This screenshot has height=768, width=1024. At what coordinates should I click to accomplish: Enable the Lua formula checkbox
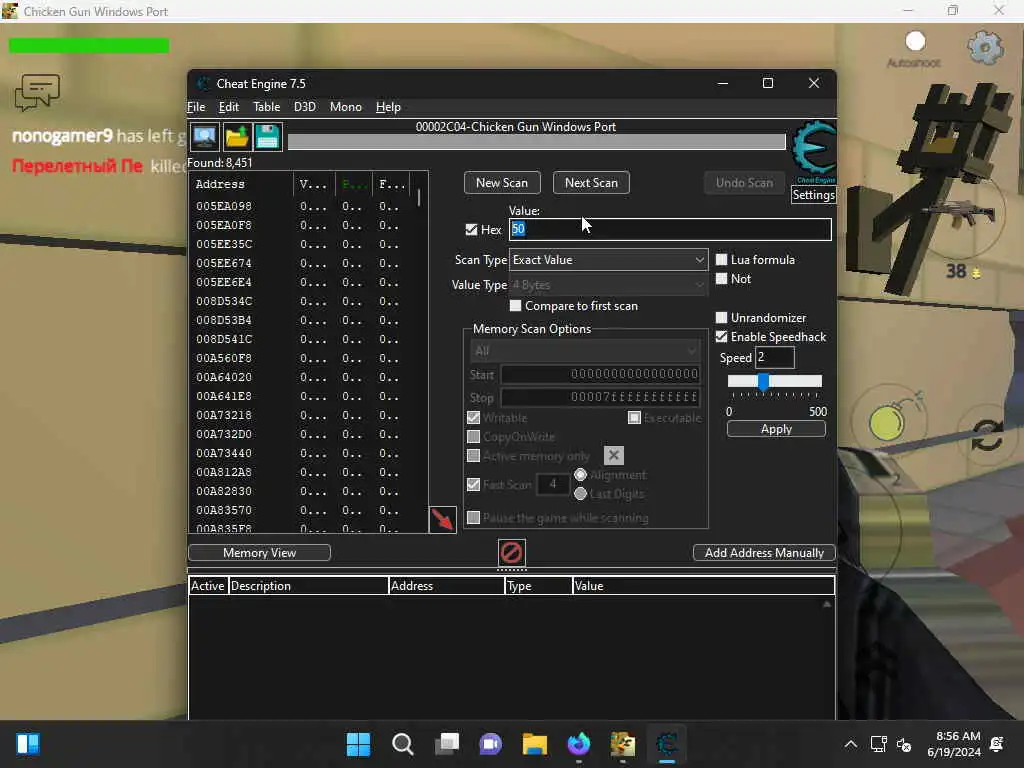click(x=722, y=259)
